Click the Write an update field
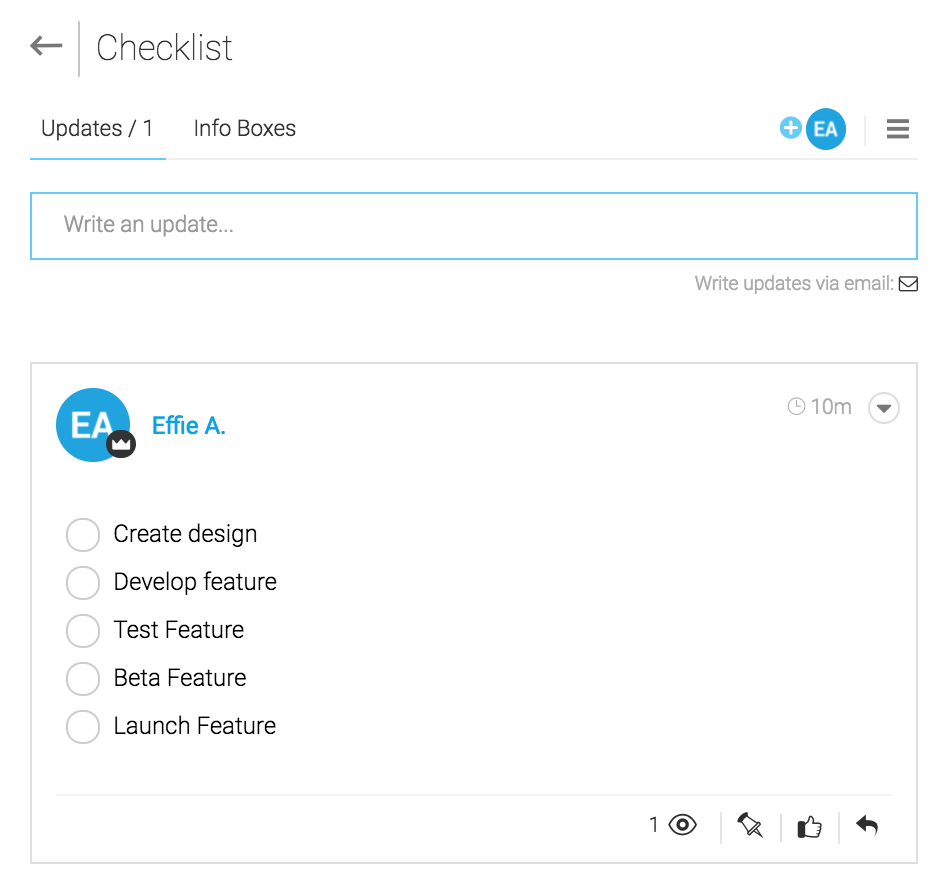Screen dimensions: 942x882 pos(473,226)
